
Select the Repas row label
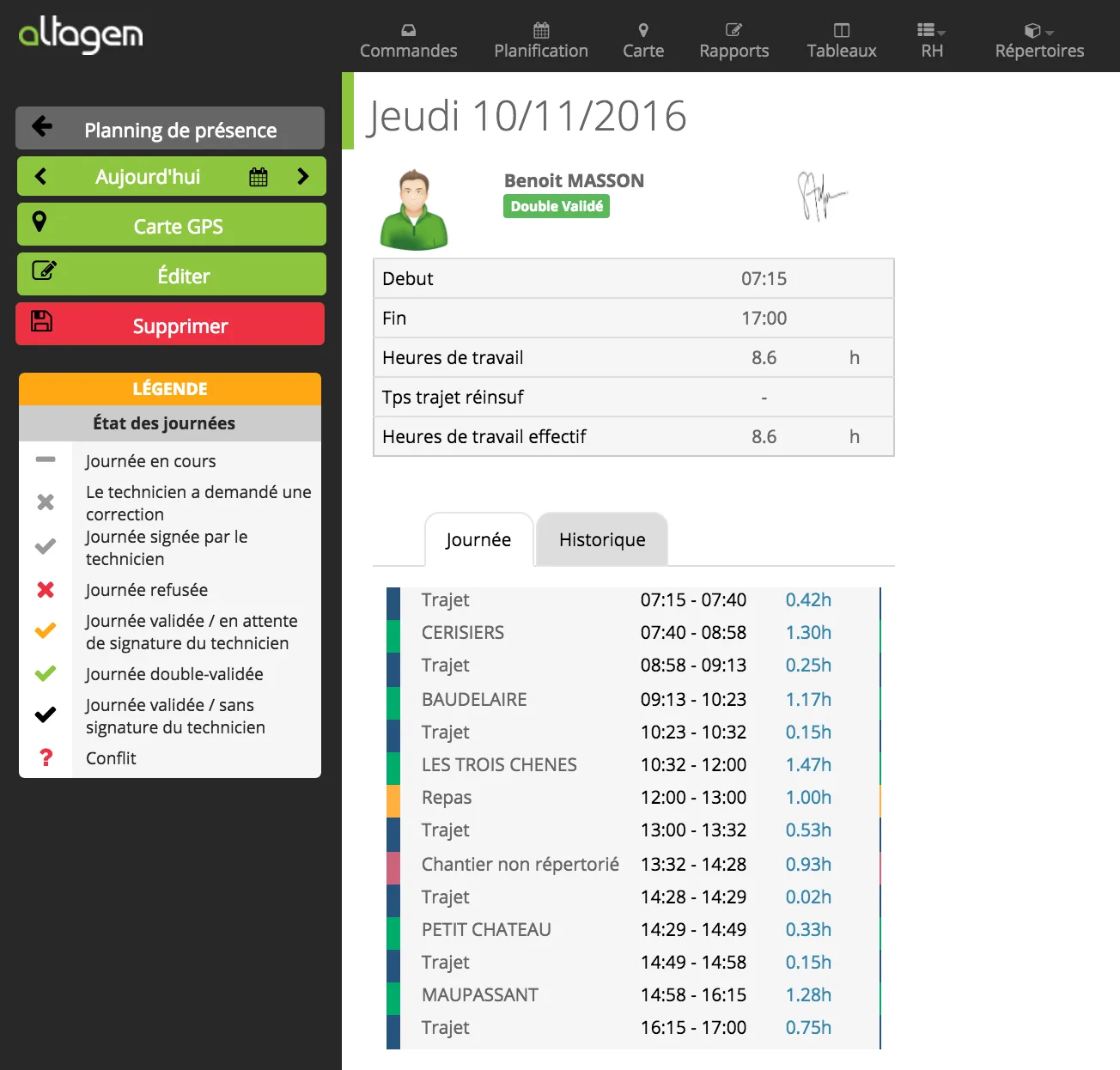pyautogui.click(x=447, y=798)
